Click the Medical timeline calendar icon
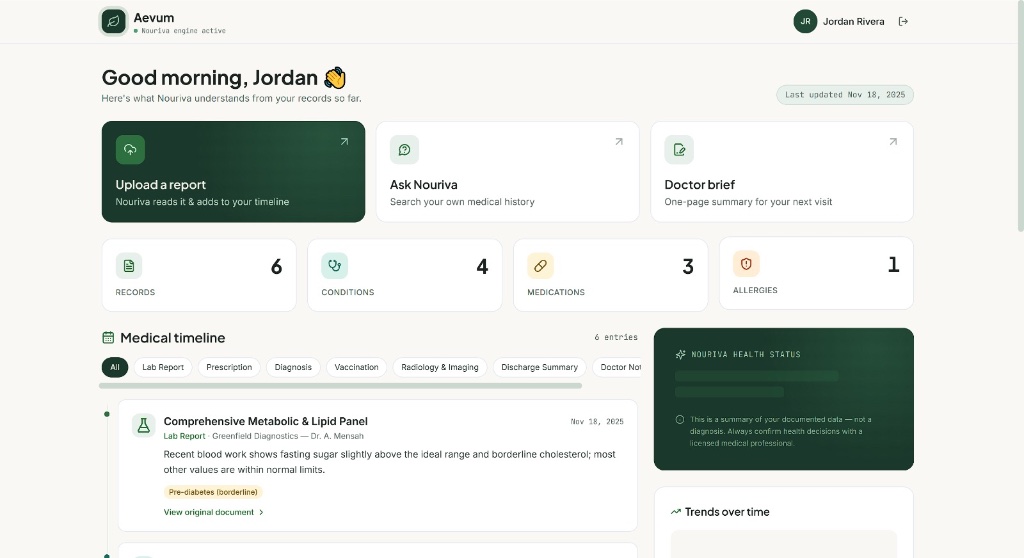The width and height of the screenshot is (1024, 558). click(108, 338)
